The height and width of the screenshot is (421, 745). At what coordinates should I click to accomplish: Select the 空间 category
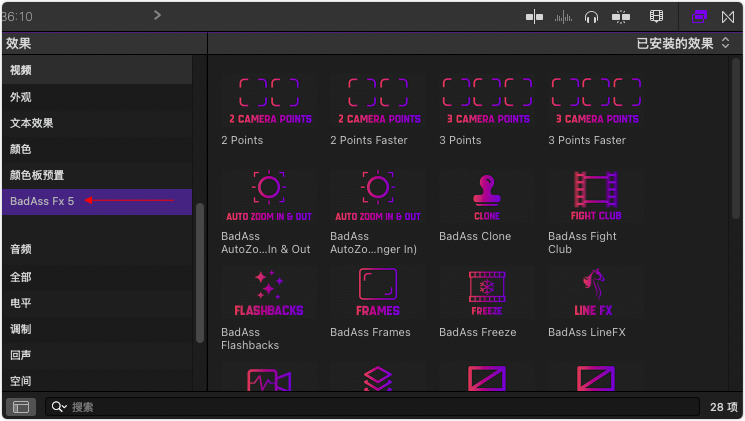97,381
